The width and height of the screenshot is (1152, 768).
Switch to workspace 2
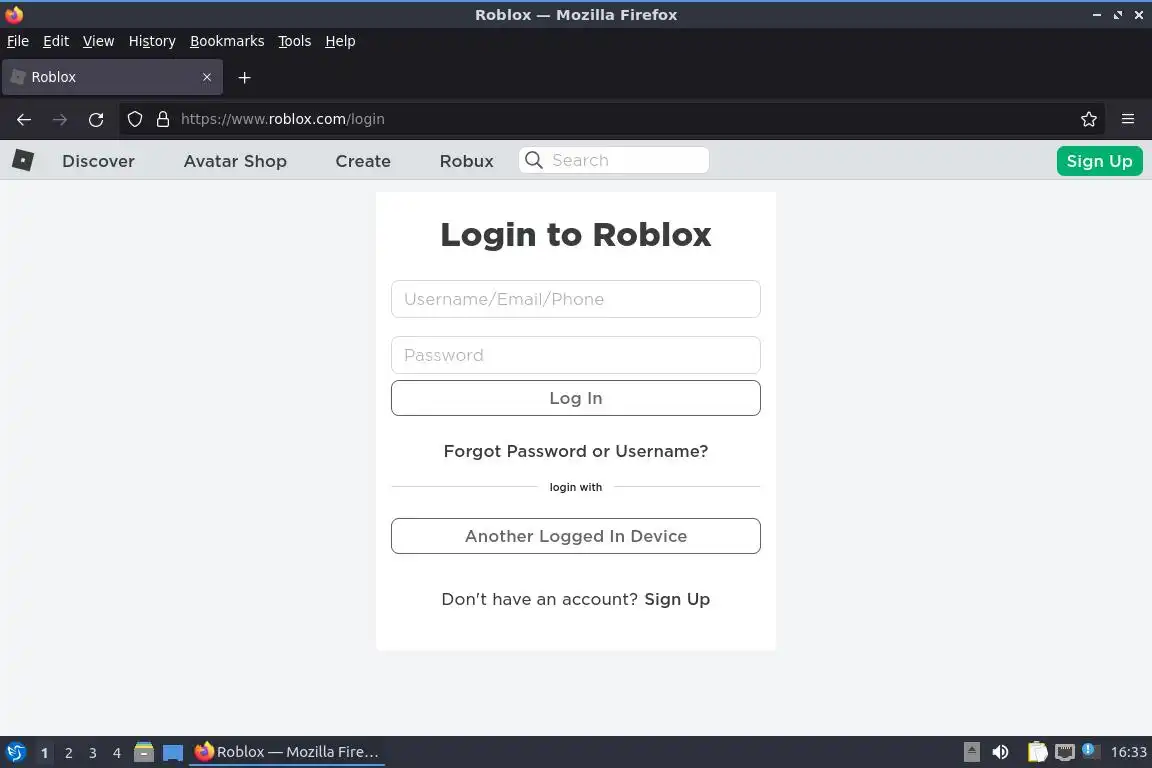[69, 753]
